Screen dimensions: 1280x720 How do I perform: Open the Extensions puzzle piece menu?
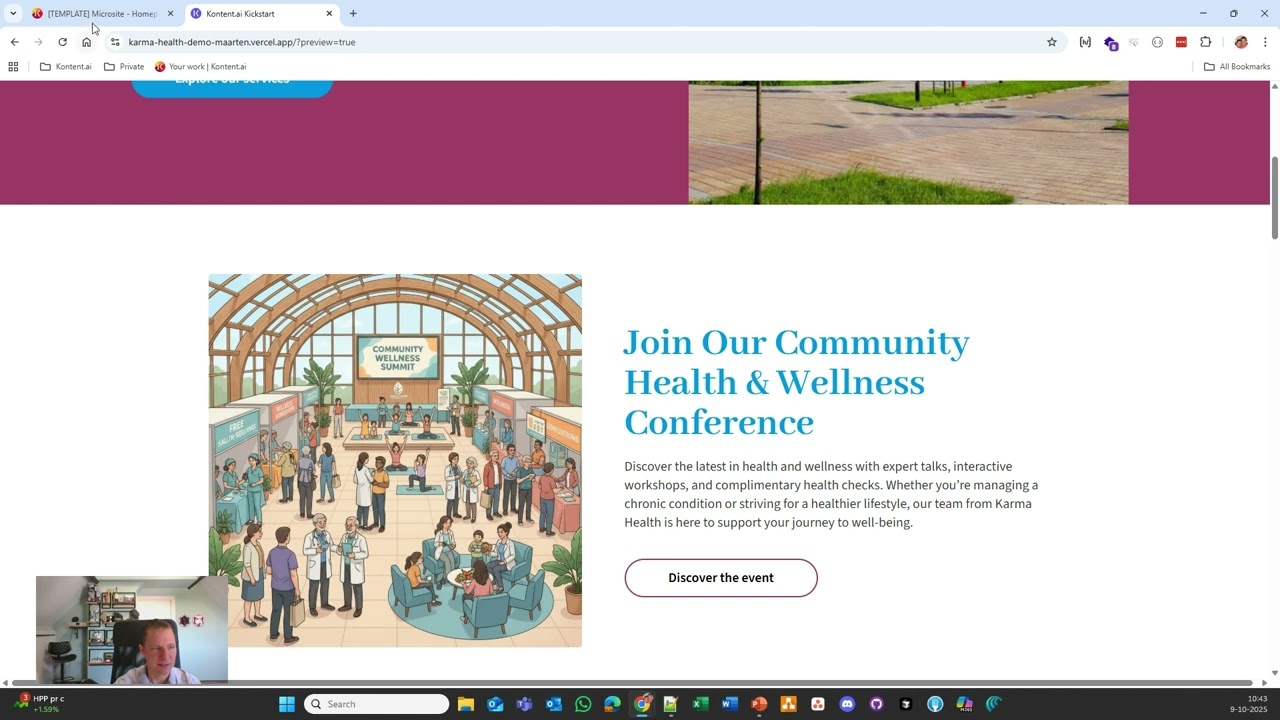[x=1205, y=42]
